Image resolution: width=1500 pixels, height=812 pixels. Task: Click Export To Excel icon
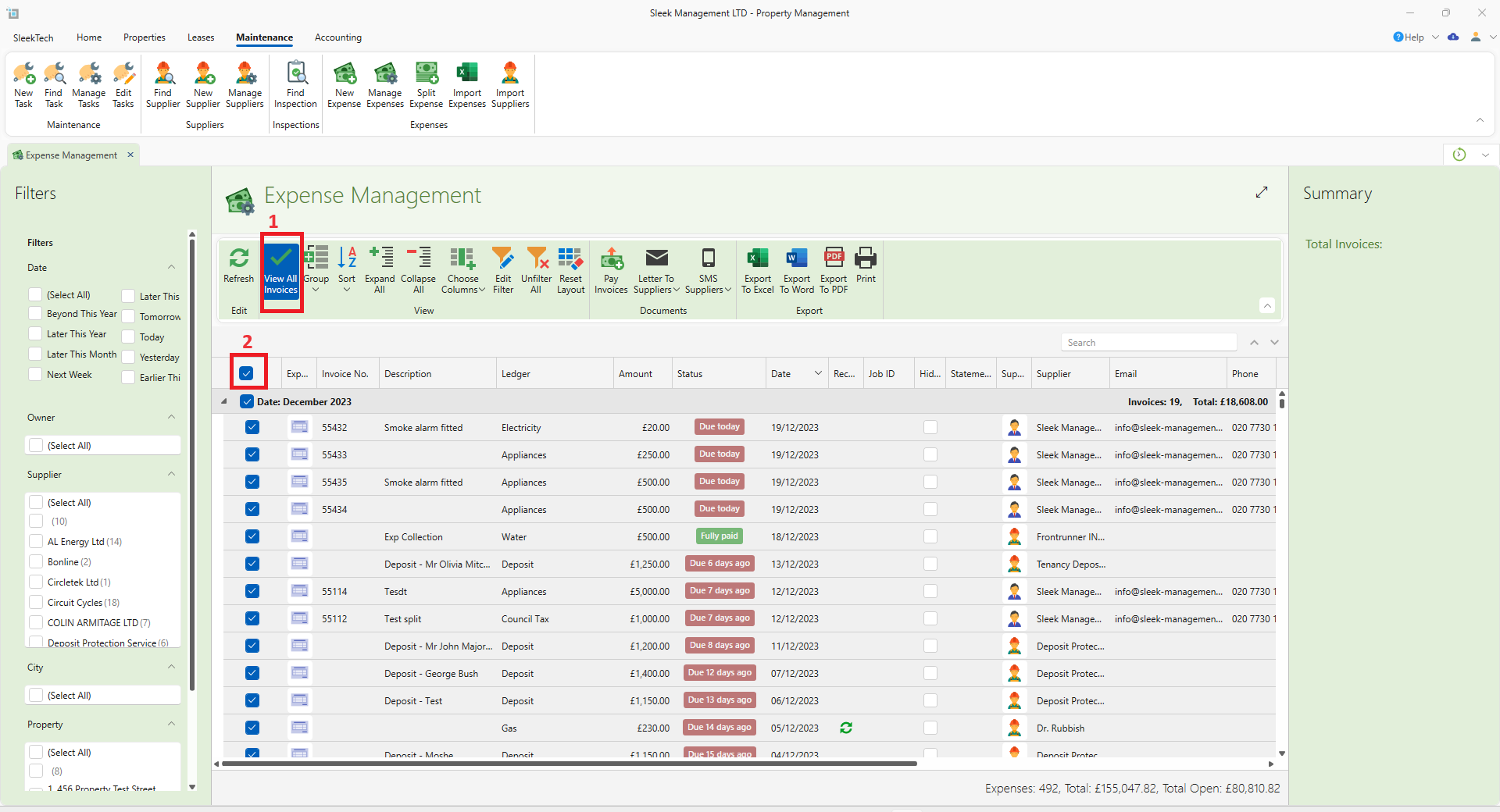(x=757, y=259)
